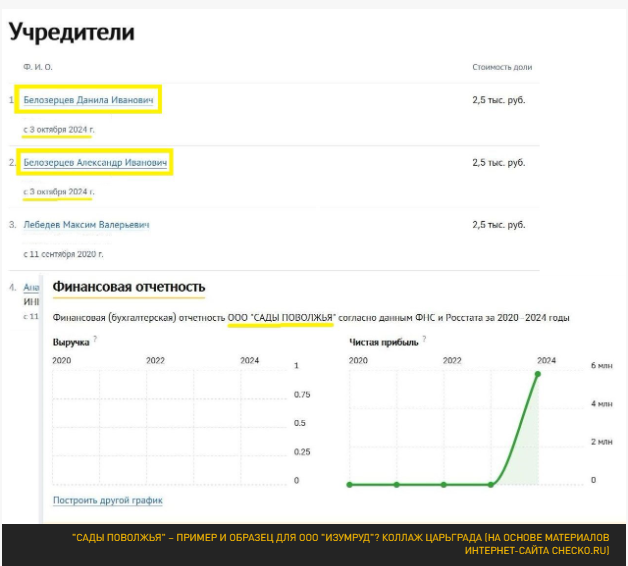Click the Учредители heading

71,32
